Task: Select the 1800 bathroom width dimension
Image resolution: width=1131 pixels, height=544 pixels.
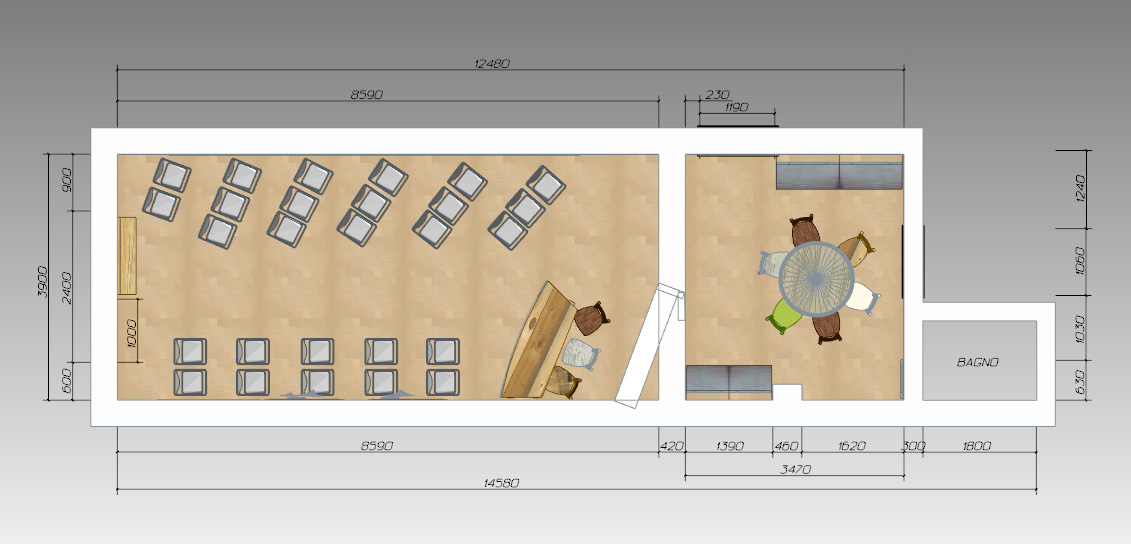Action: click(977, 446)
